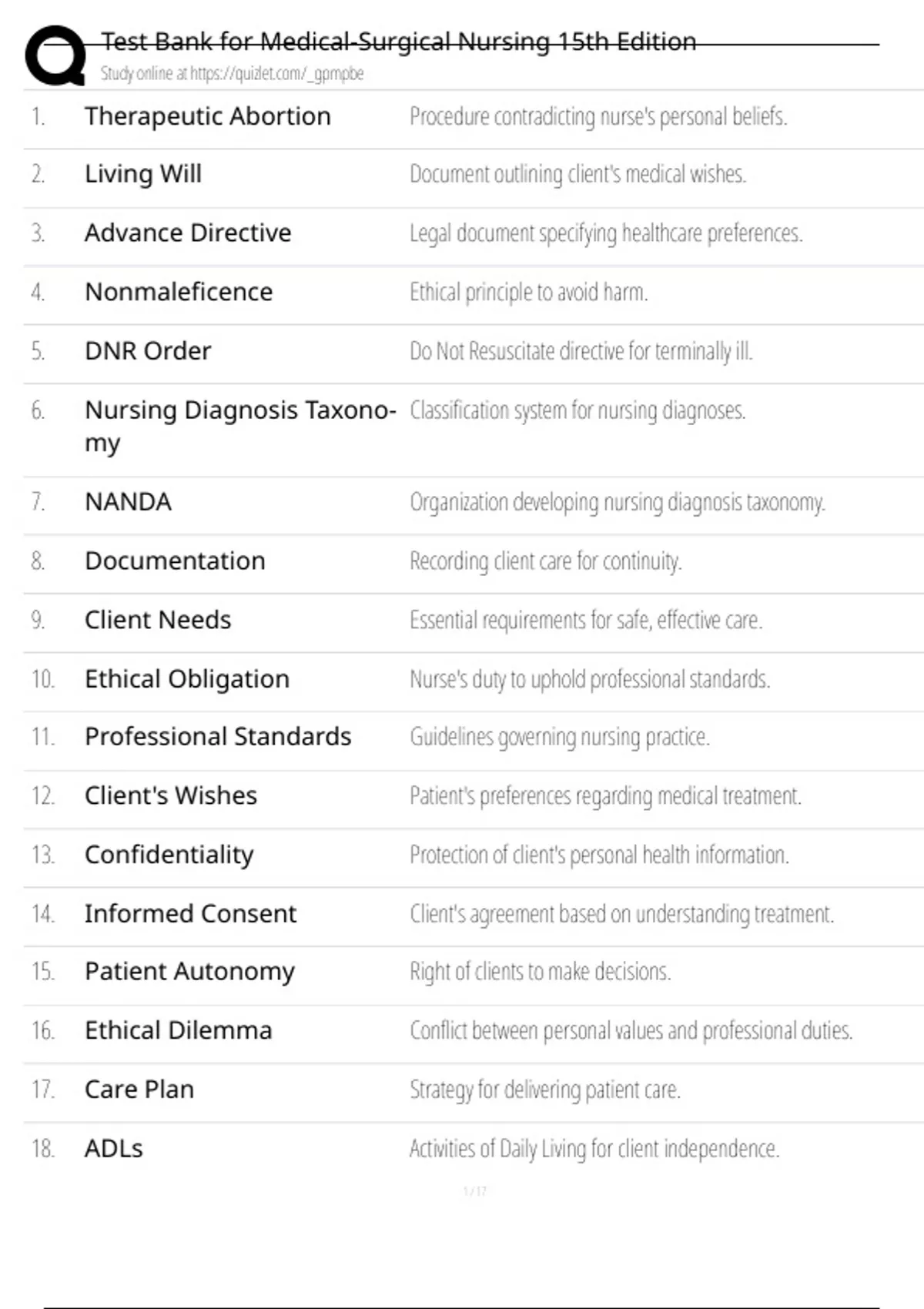Screen dimensions: 924x1309
Task: Click the Quizlet Q logo icon
Action: pyautogui.click(x=55, y=55)
